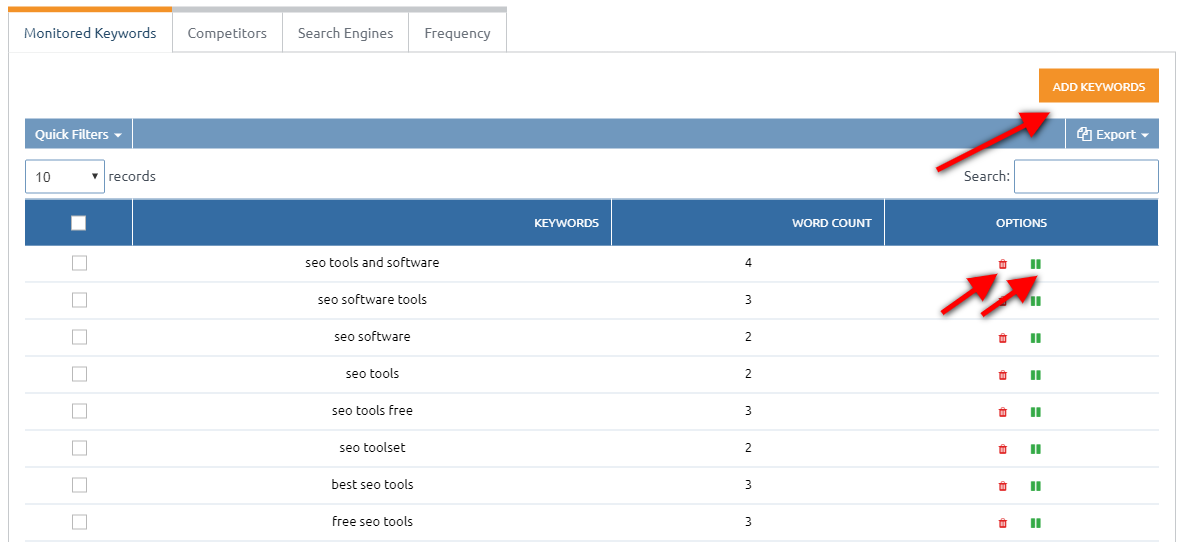Delete the 'free seo tools' keyword

(1003, 523)
